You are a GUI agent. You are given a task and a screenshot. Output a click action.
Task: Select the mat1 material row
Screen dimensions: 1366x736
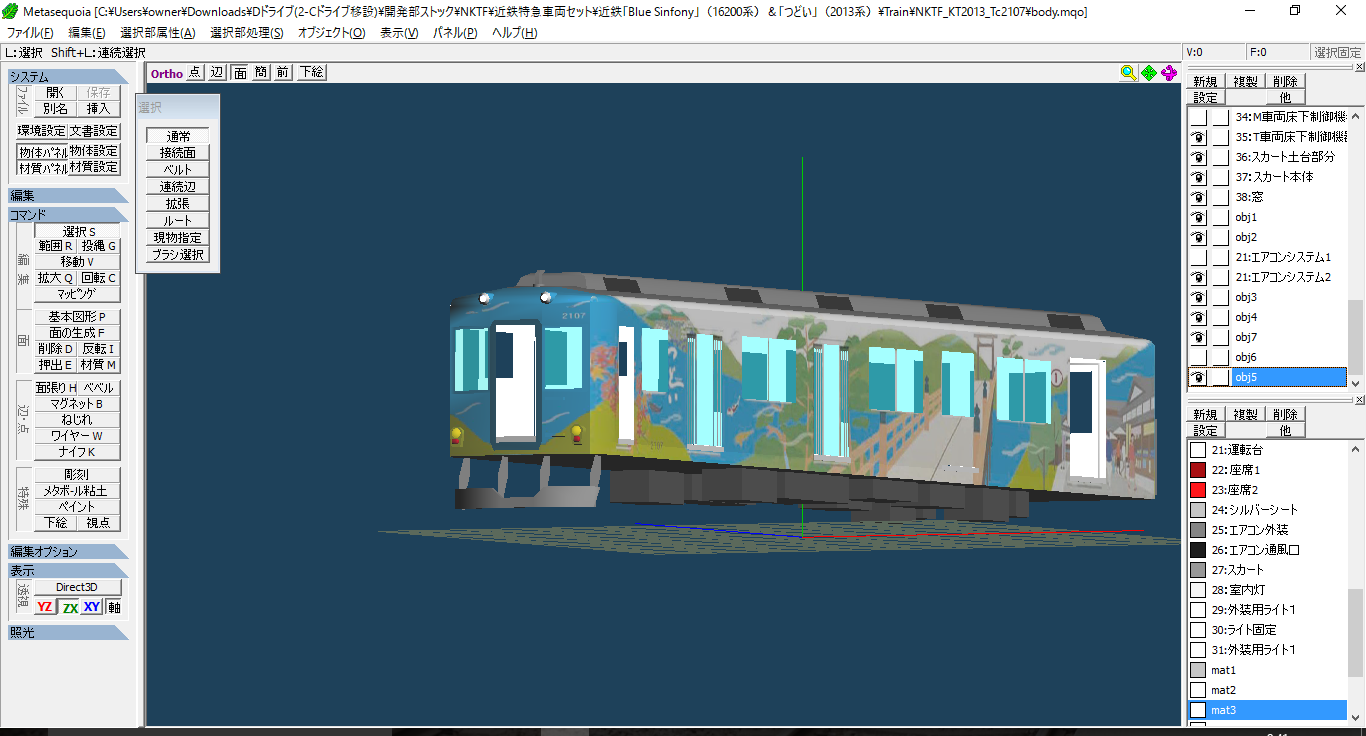pos(1267,670)
